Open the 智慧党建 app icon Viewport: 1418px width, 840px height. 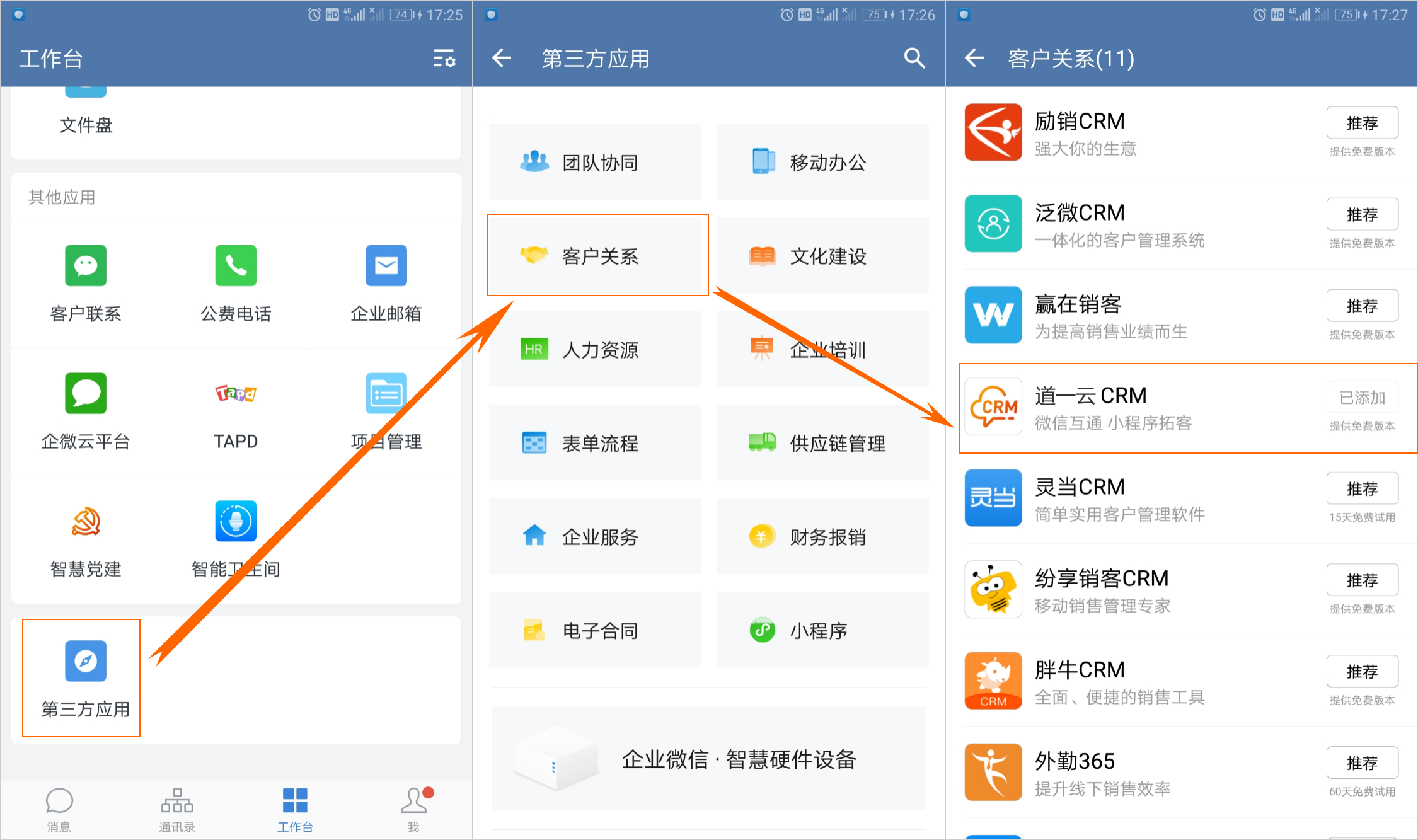click(x=86, y=521)
